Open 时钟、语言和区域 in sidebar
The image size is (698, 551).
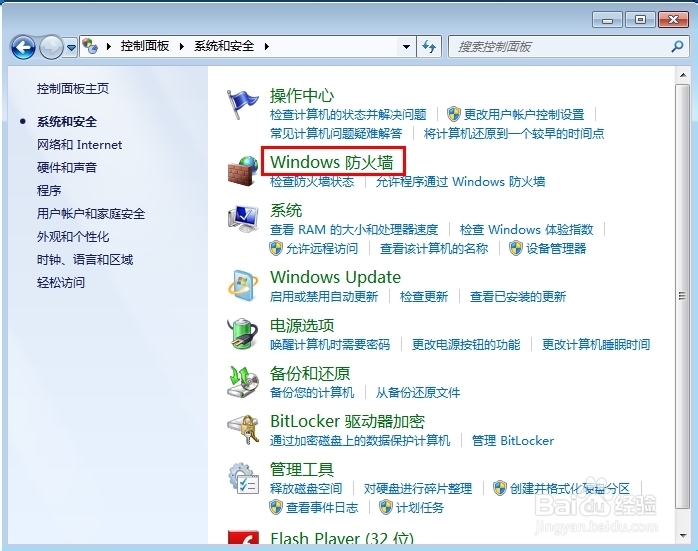coord(85,259)
